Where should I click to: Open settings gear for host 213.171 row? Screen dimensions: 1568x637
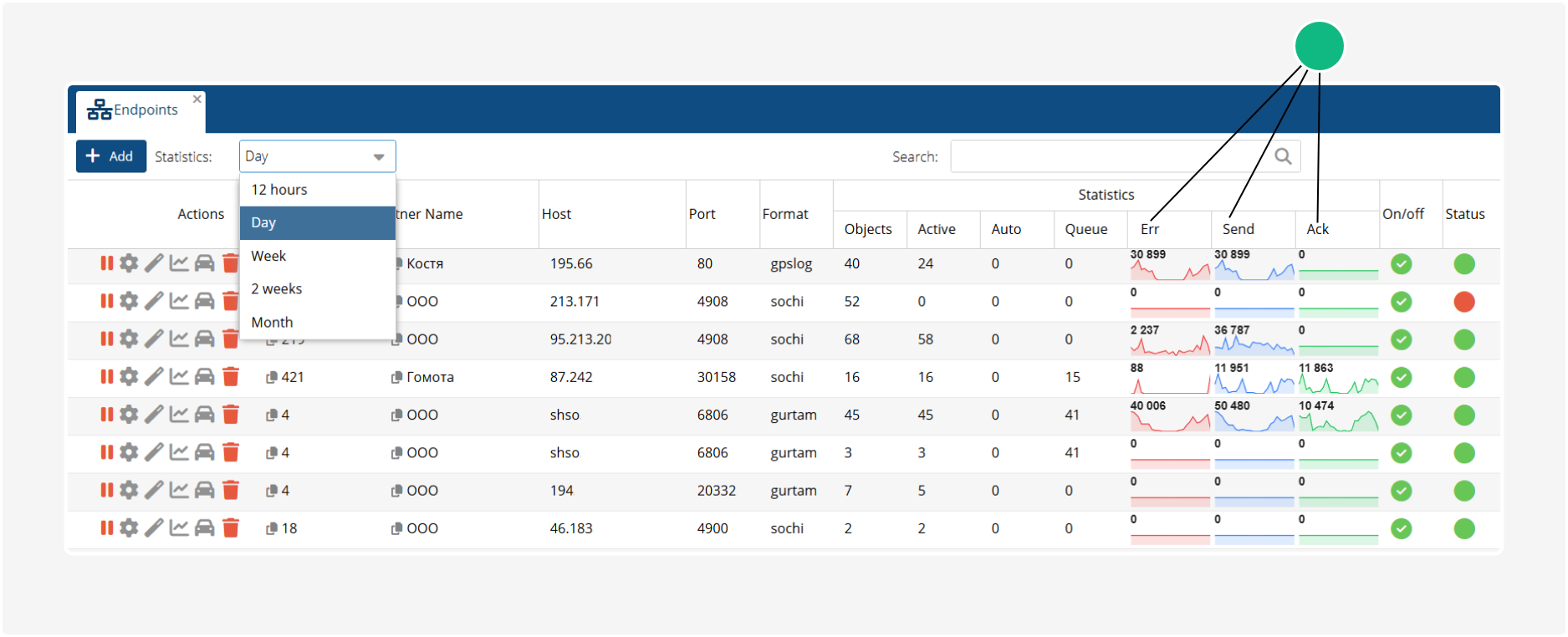129,301
